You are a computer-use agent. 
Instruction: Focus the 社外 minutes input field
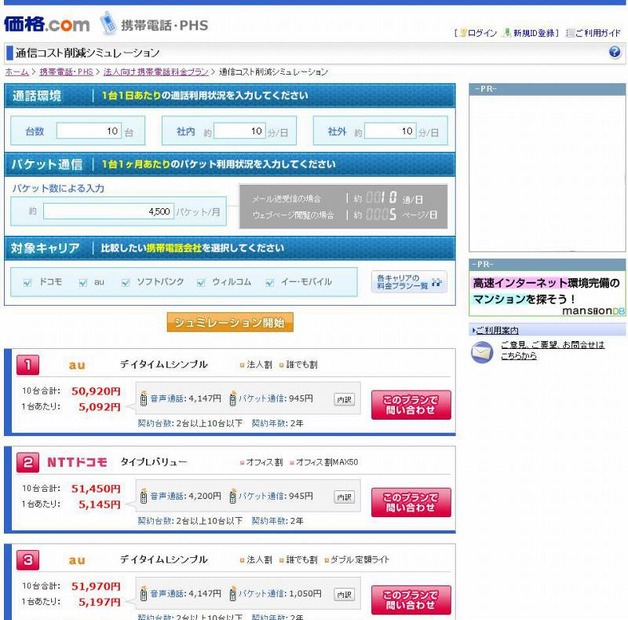point(390,131)
